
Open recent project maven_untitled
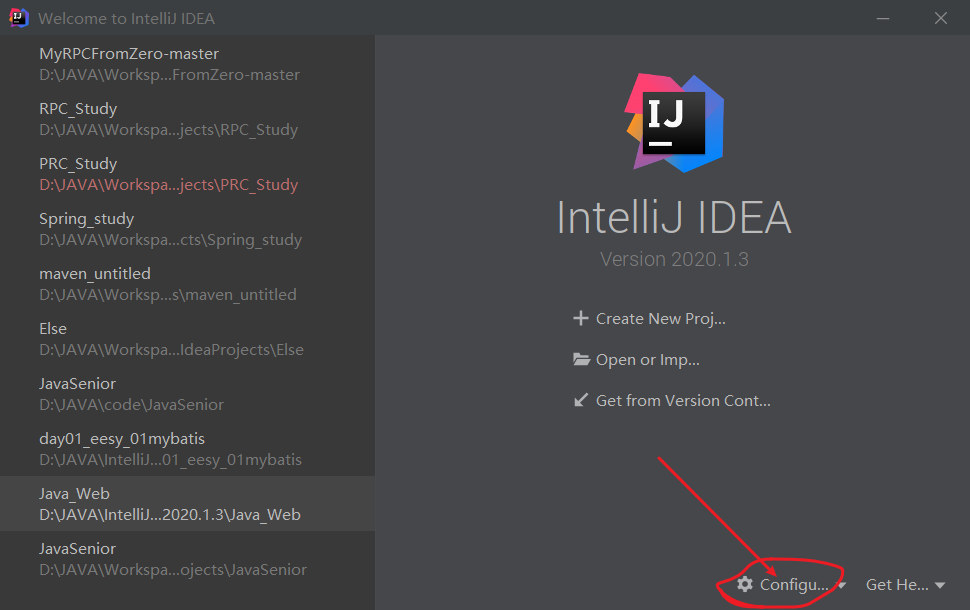click(187, 284)
